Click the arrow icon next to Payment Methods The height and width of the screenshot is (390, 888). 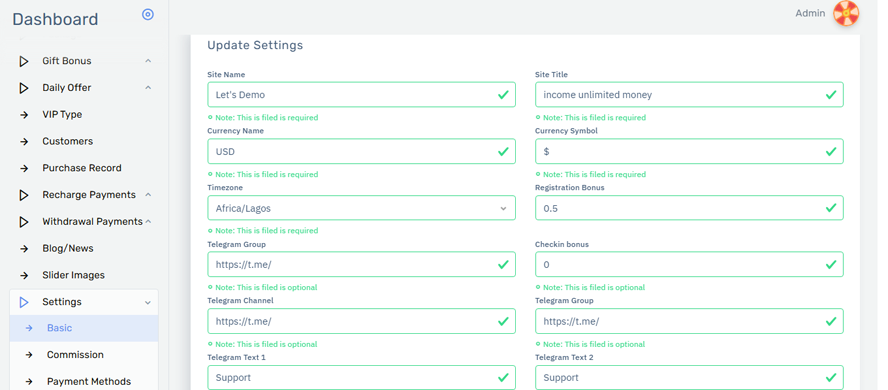29,382
